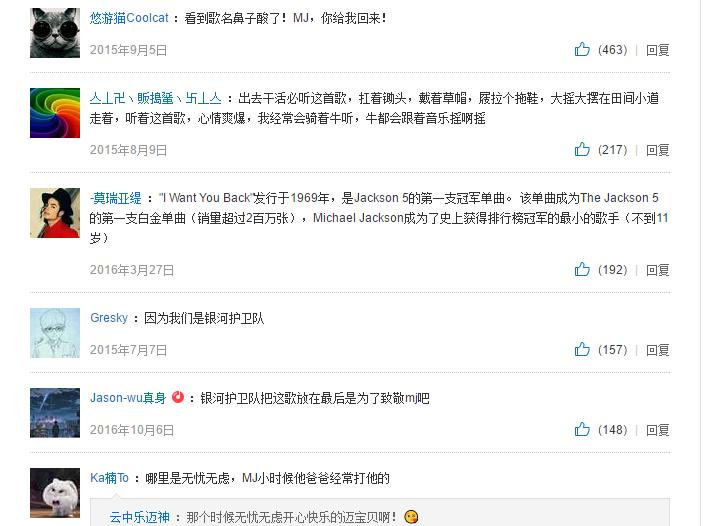Screen dimensions: 703x526
Task: Like Gresky's comment with 157 likes
Action: click(x=582, y=349)
